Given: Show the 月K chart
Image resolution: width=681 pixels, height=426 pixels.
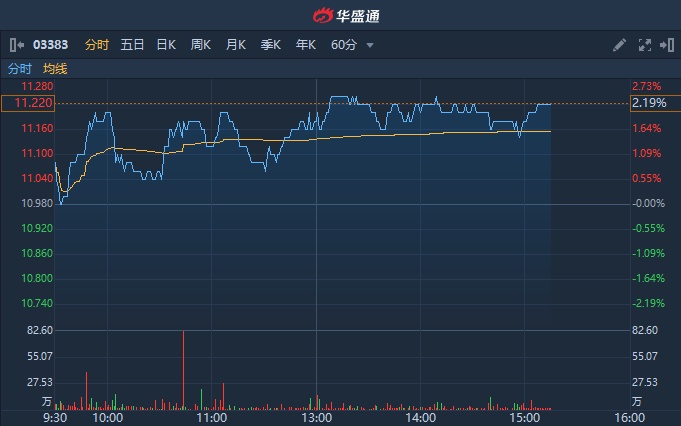Looking at the screenshot, I should pos(236,45).
